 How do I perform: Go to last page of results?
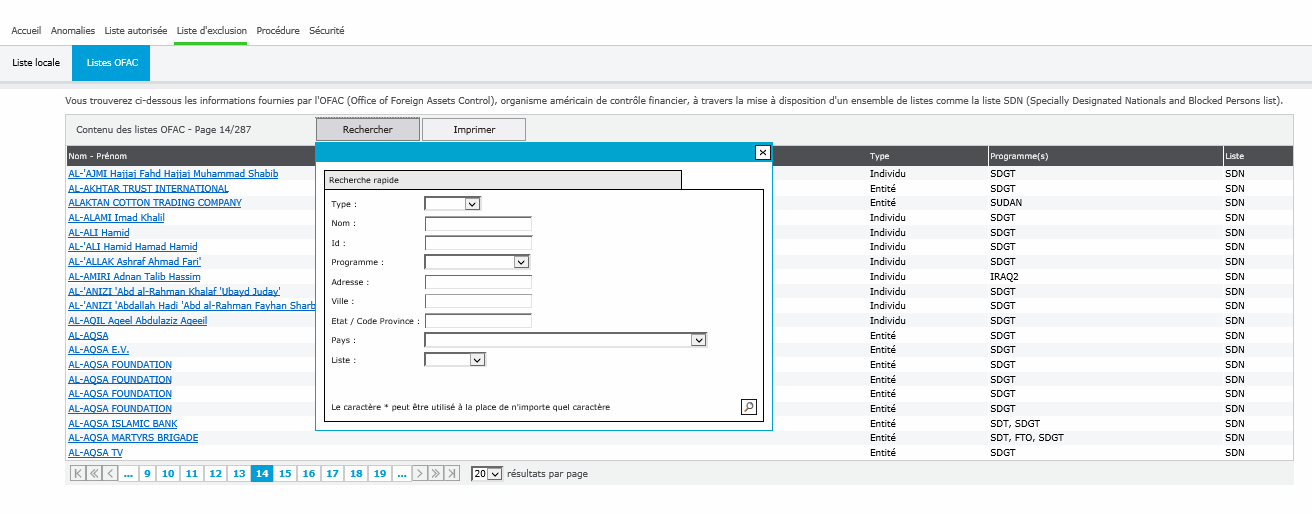(x=452, y=474)
